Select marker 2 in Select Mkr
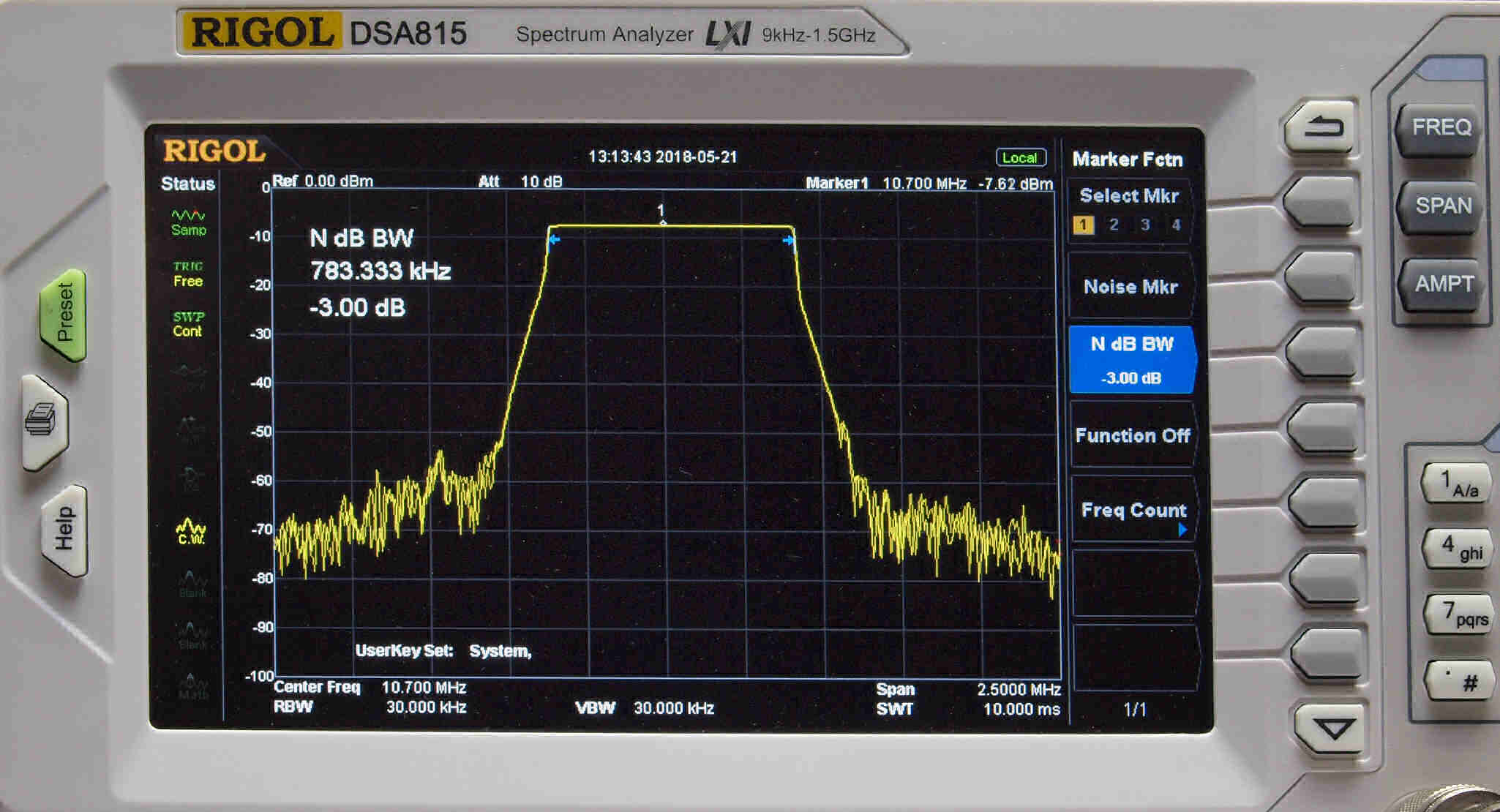The width and height of the screenshot is (1500, 812). (1114, 225)
